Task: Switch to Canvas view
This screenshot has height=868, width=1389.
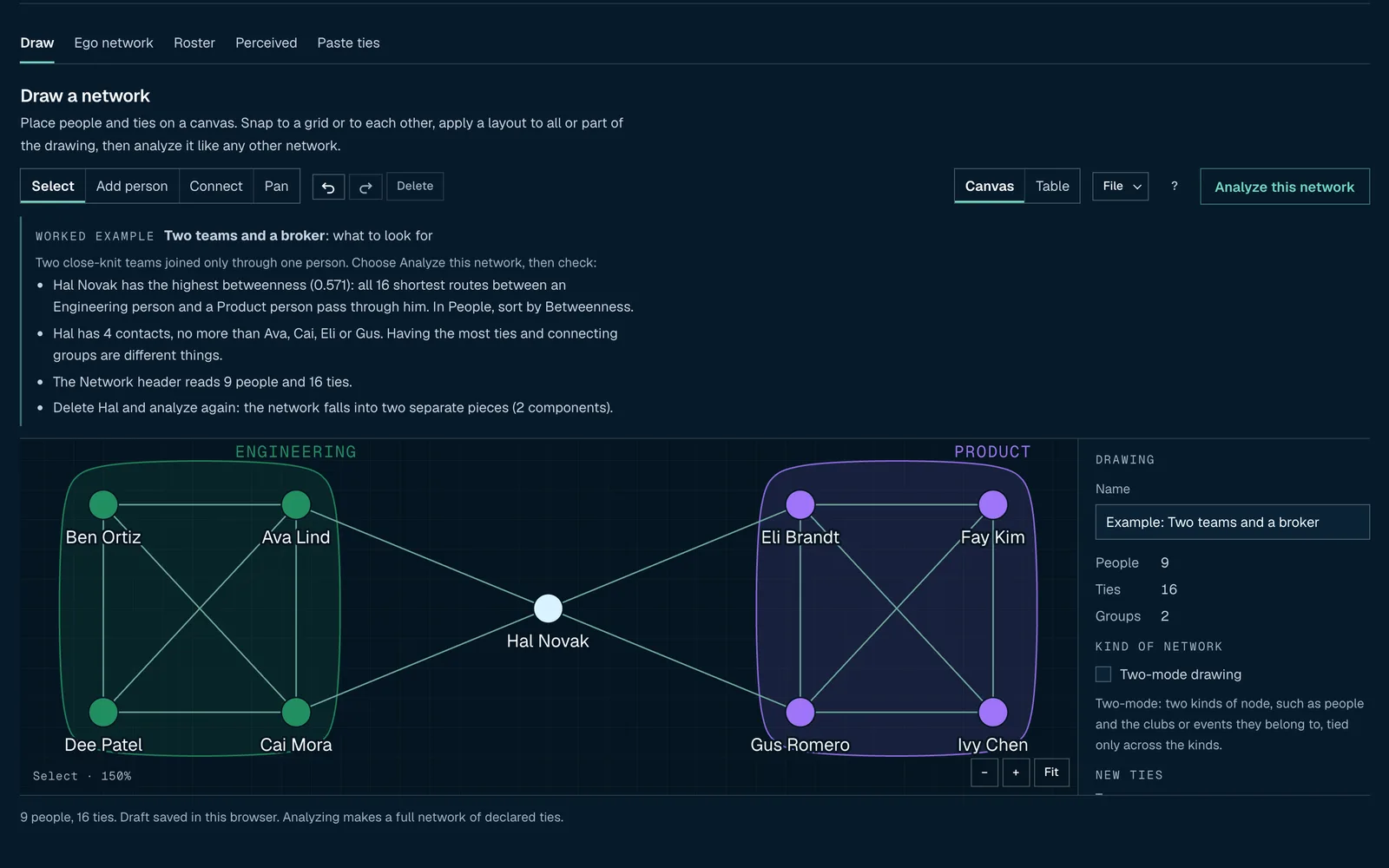Action: [990, 186]
